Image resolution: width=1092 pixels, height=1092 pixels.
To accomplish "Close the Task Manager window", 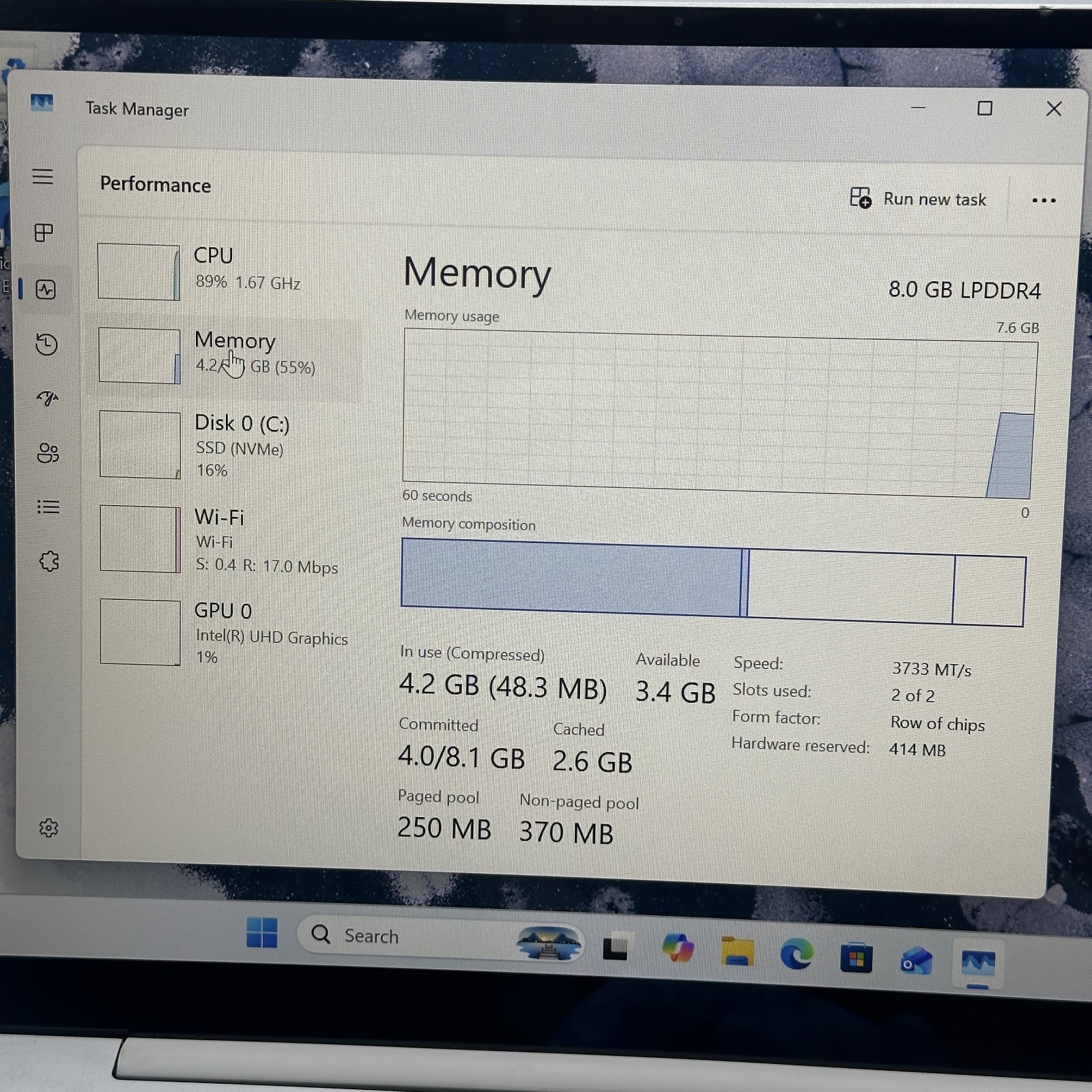I will click(1054, 109).
